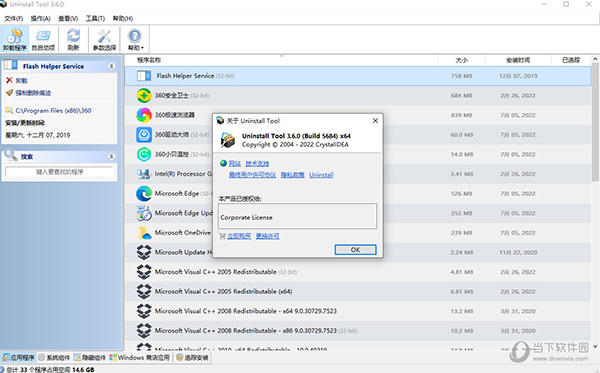Open the Help menu (帮助(H))
The width and height of the screenshot is (600, 373).
[123, 18]
